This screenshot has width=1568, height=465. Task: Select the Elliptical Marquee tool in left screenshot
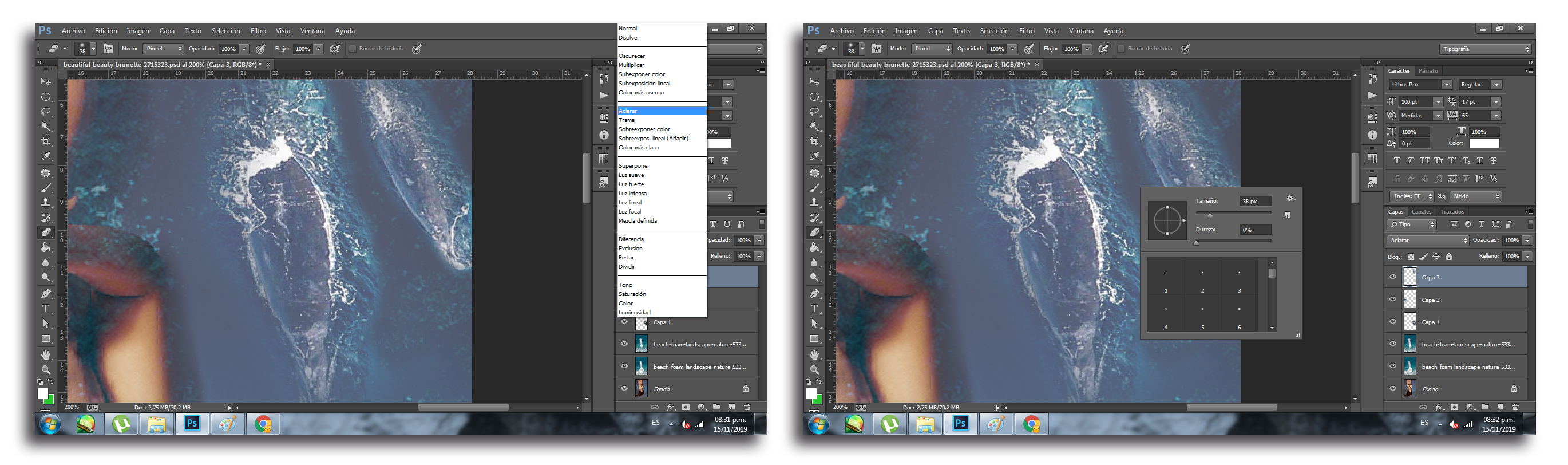point(46,97)
